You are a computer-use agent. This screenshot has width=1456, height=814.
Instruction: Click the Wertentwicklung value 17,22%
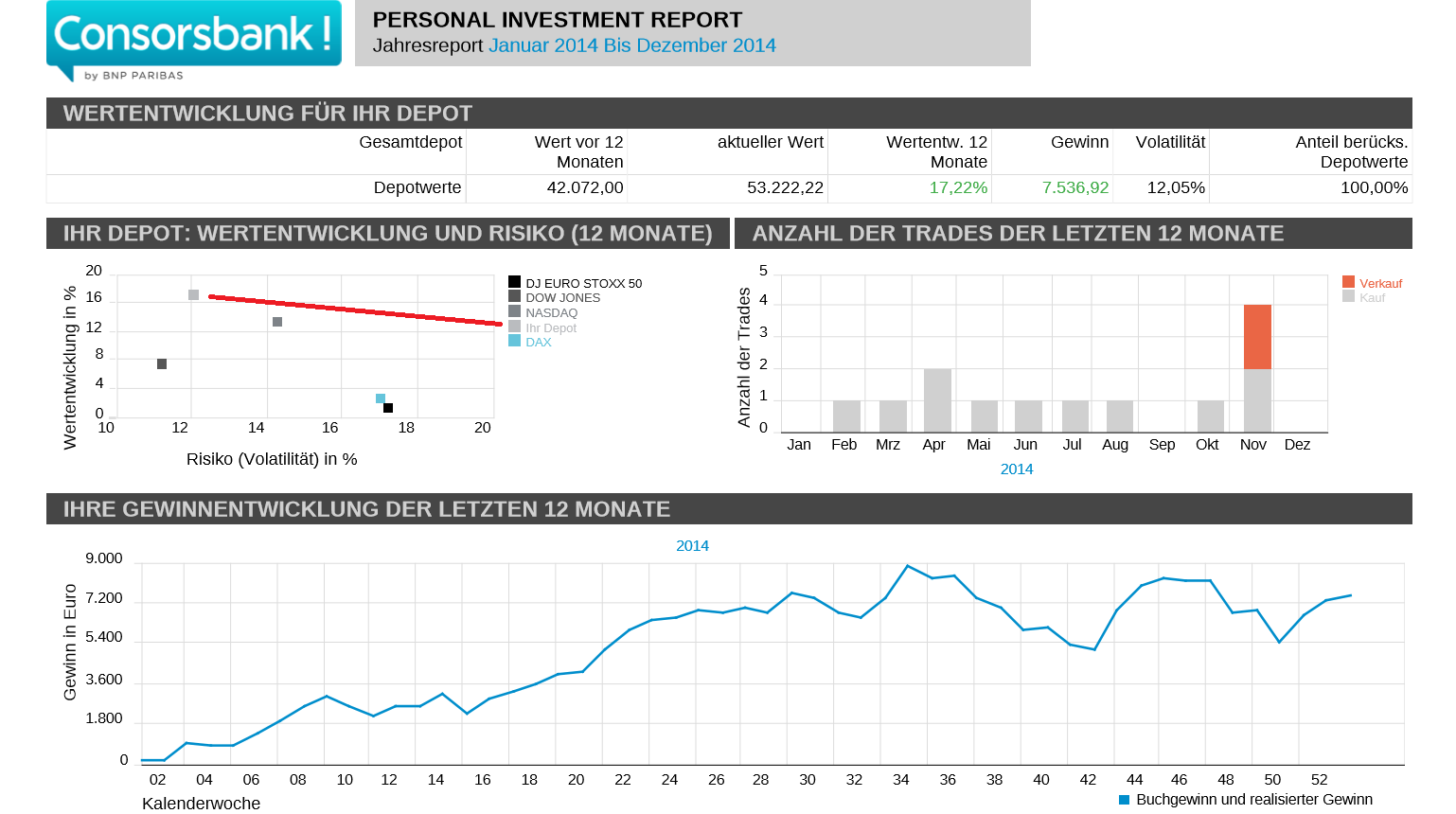[958, 187]
